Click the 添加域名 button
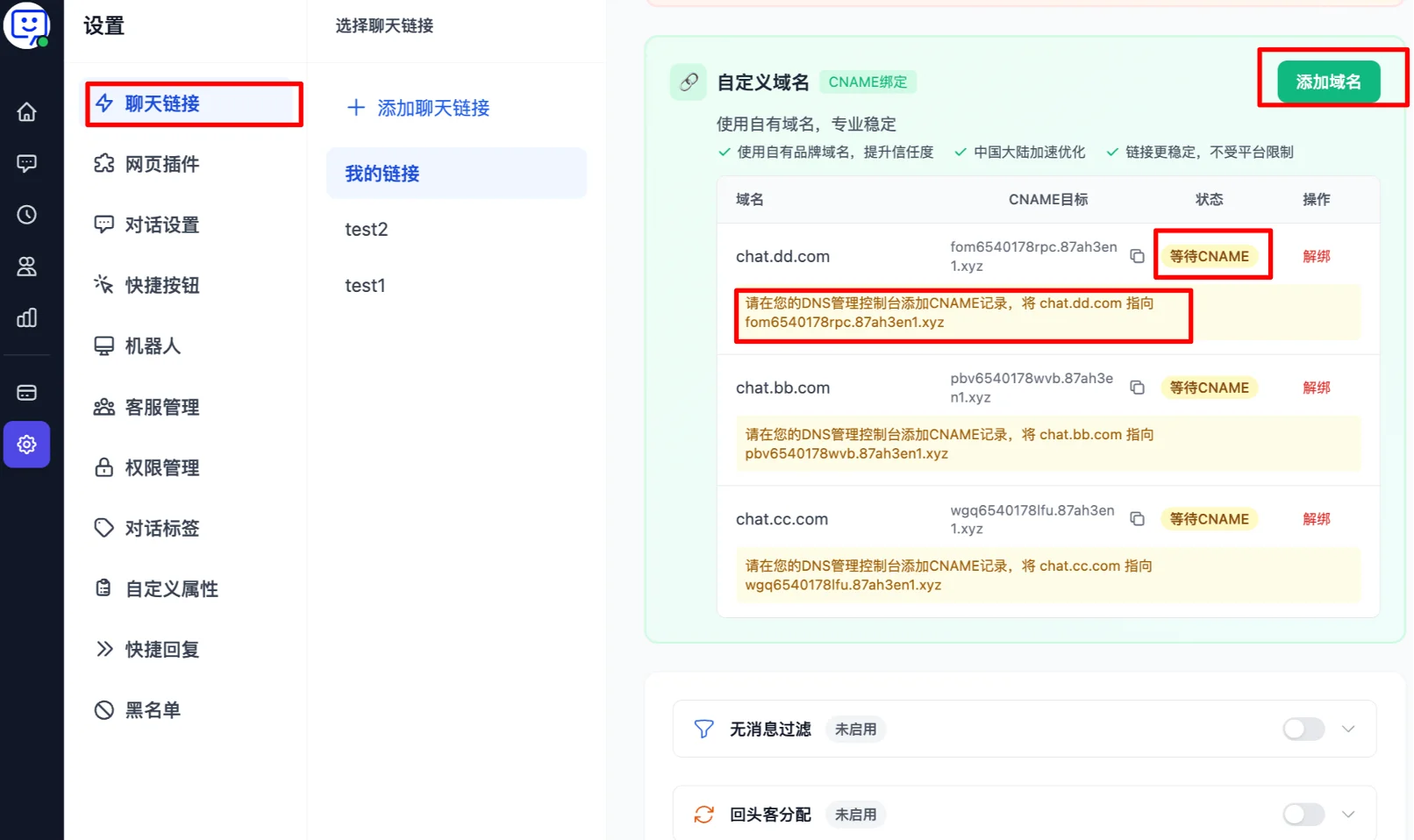The height and width of the screenshot is (840, 1414). click(x=1327, y=82)
